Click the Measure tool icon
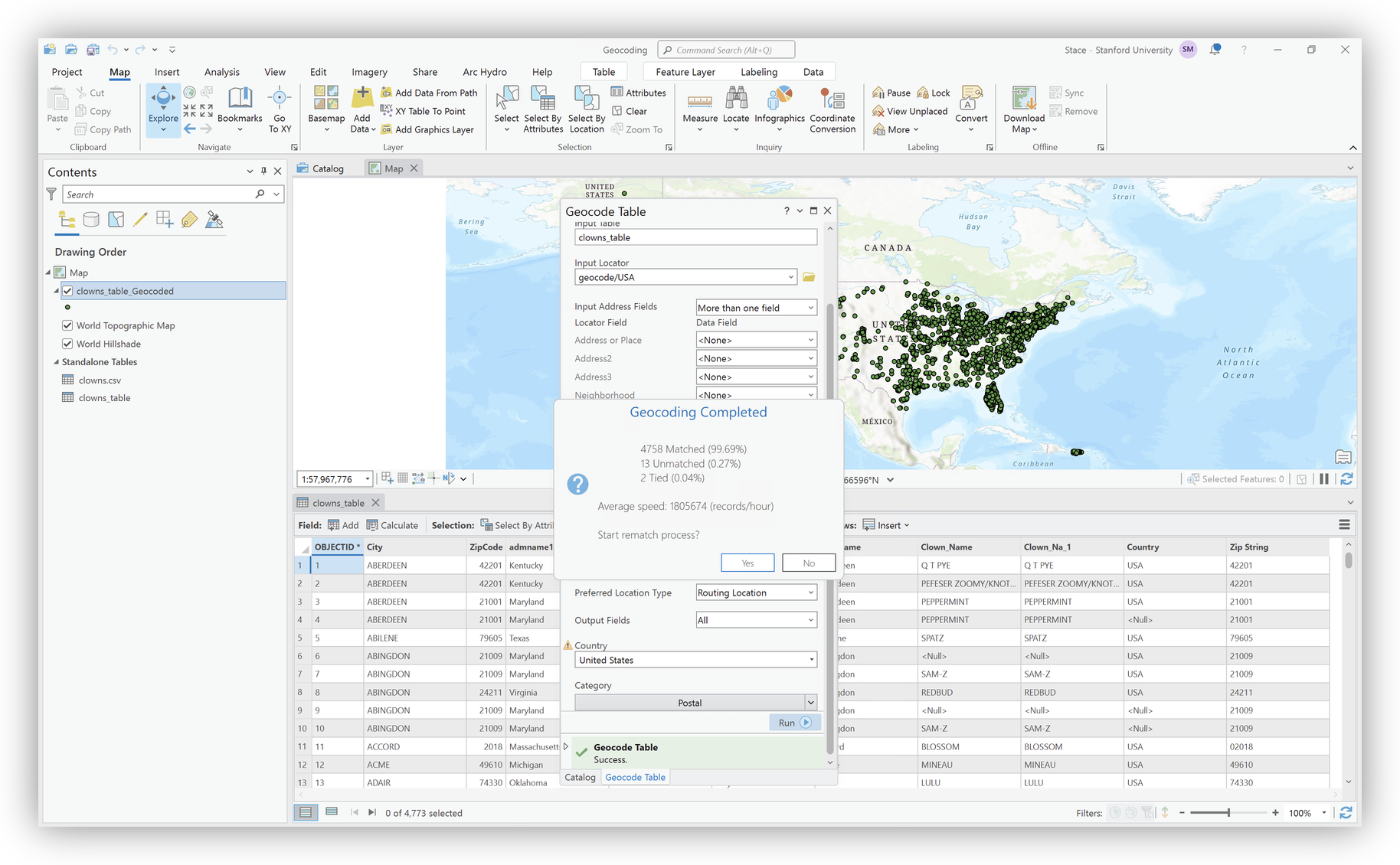 699,101
